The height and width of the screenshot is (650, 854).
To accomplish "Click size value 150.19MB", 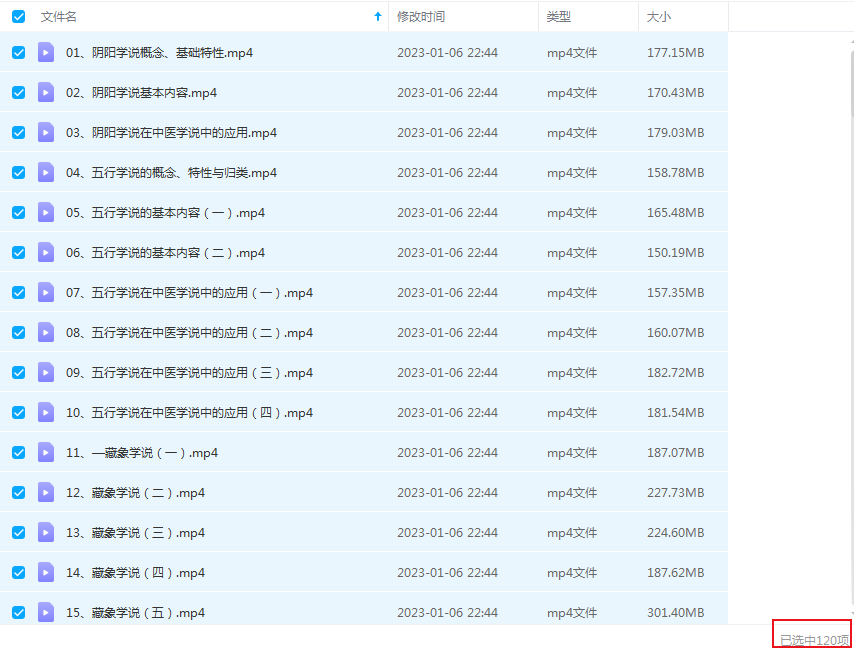I will 675,253.
